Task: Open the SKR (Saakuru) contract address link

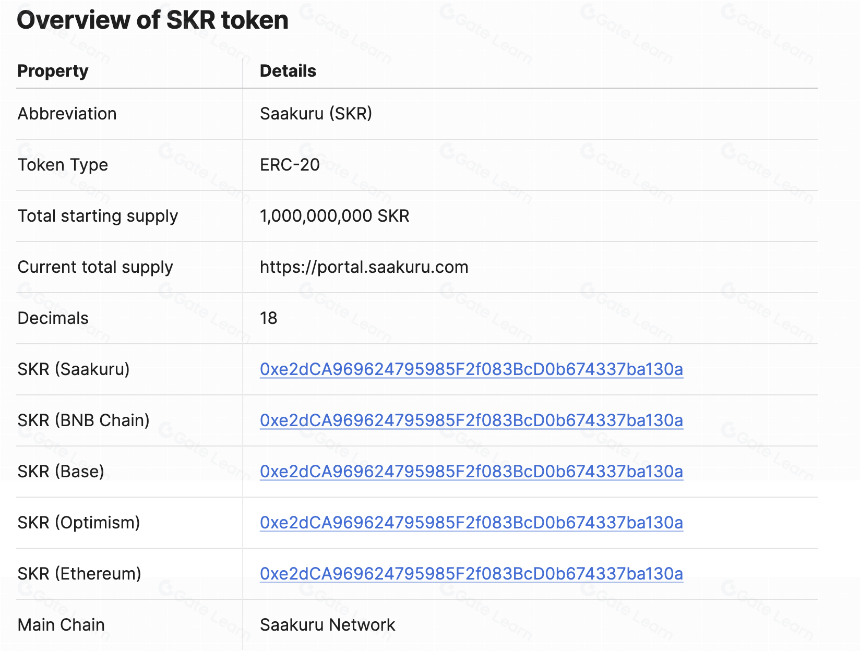Action: pos(471,369)
